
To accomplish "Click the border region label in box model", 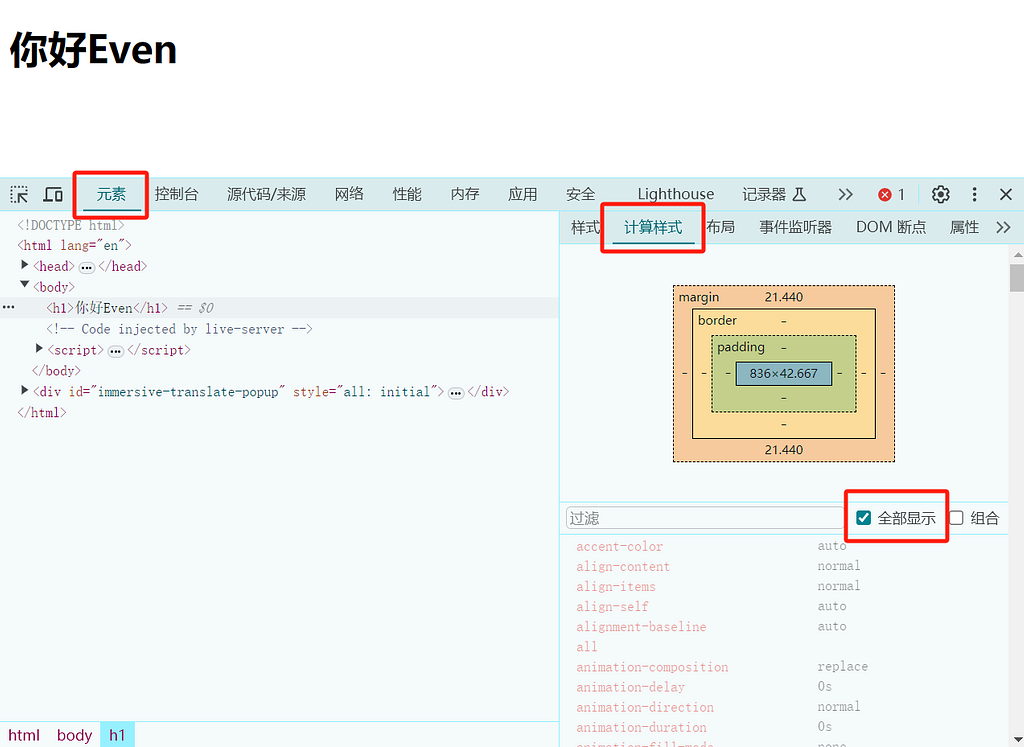I will coord(717,320).
